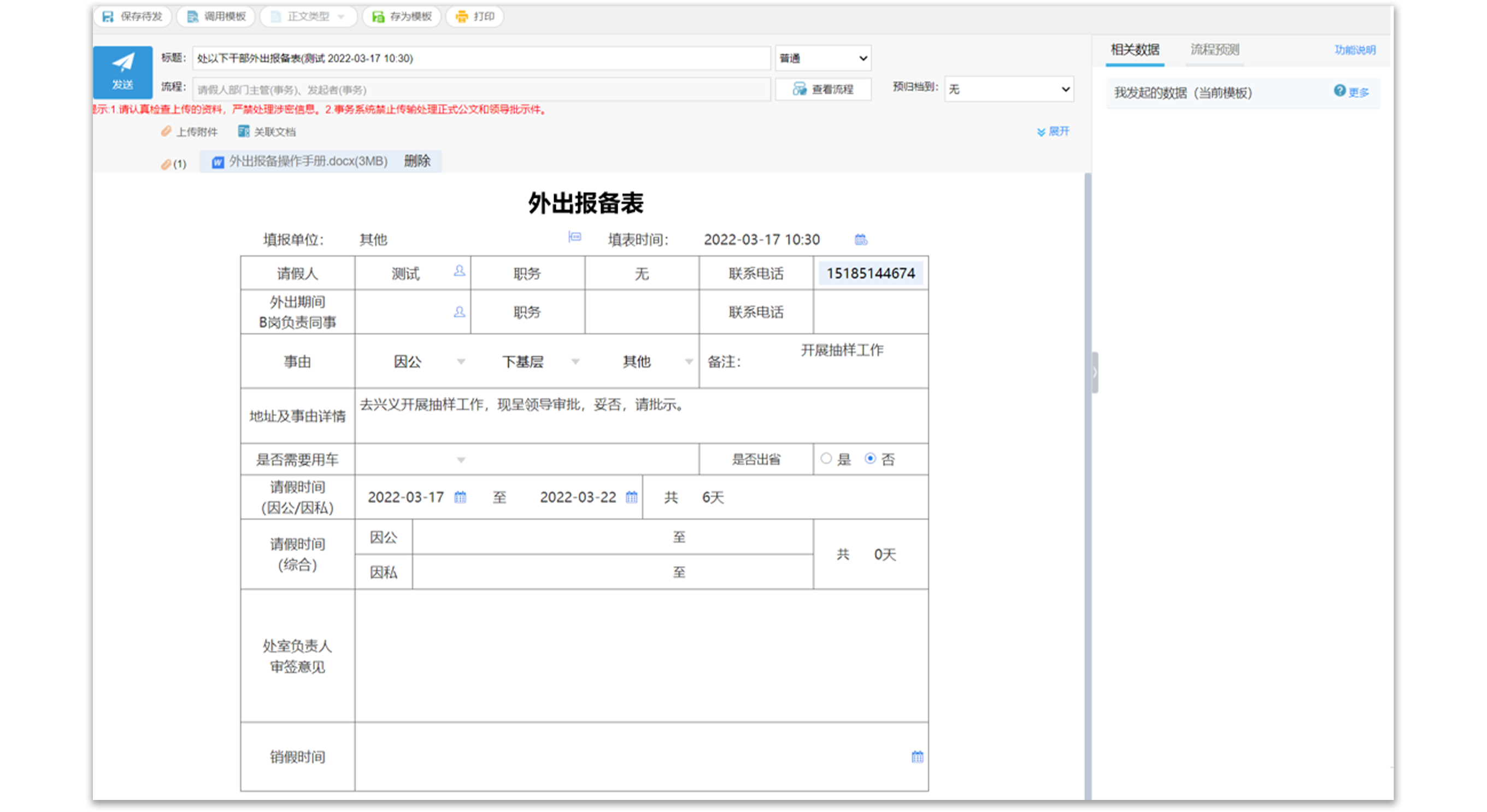Select 否 radio for 是否出省
Image resolution: width=1487 pixels, height=812 pixels.
pyautogui.click(x=870, y=459)
